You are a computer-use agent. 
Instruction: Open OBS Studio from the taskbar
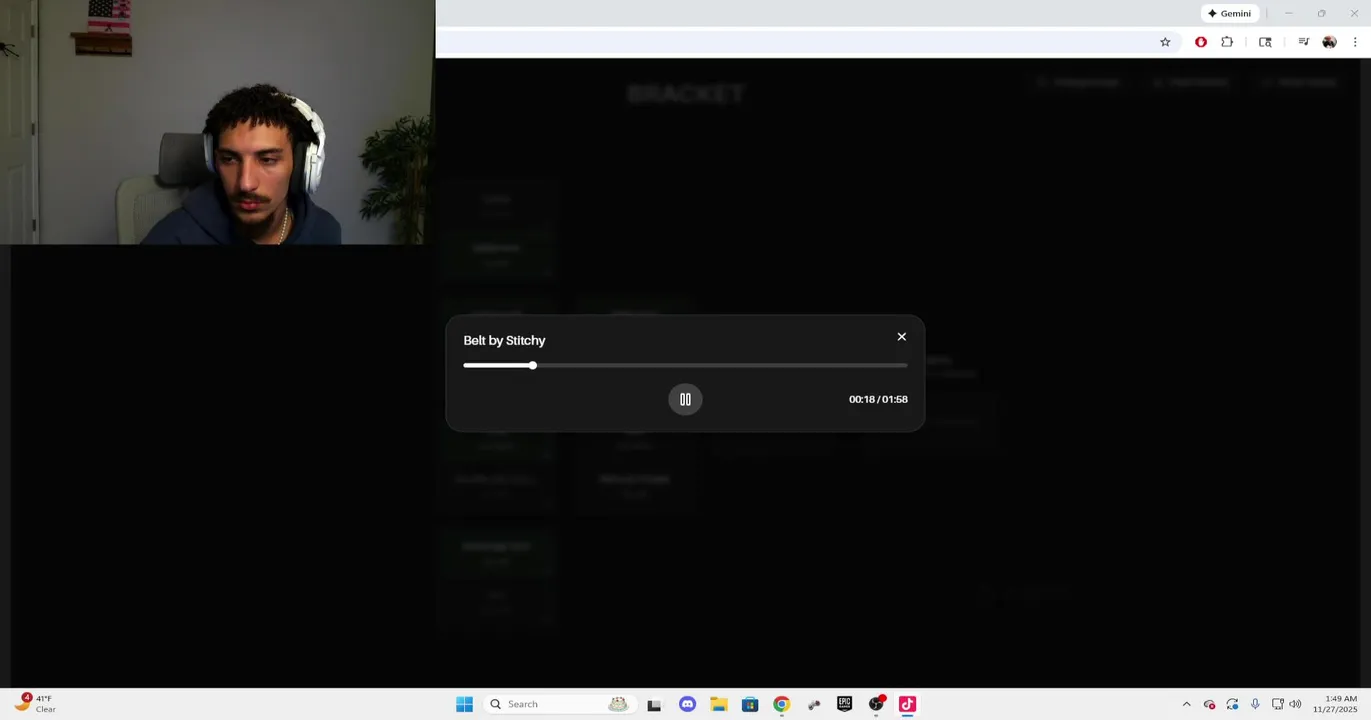876,704
